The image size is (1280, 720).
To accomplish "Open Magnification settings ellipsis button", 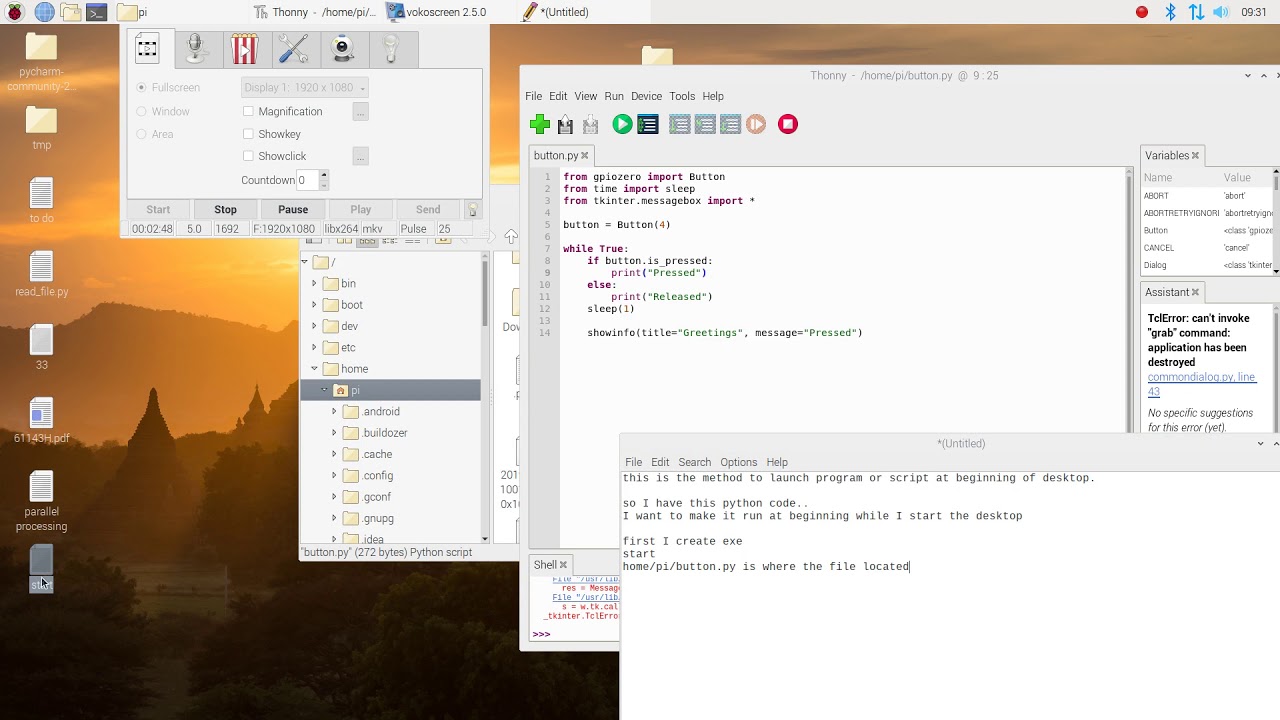I will coord(360,112).
